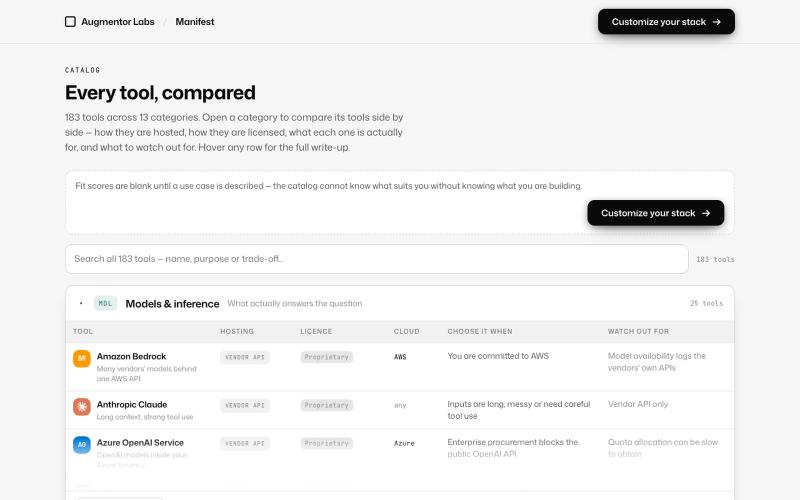800x500 pixels.
Task: Click the VENDOR API tag for Azure OpenAI Service
Action: point(245,443)
